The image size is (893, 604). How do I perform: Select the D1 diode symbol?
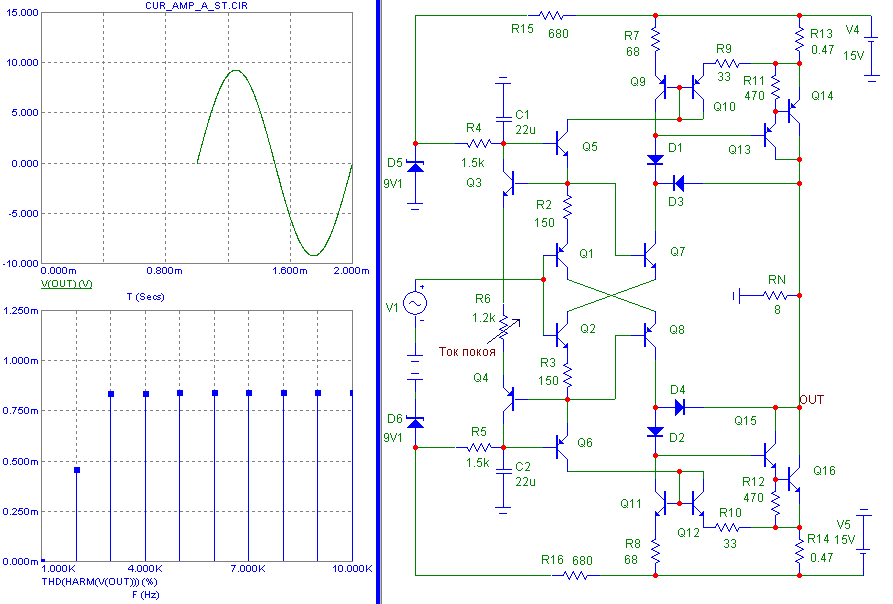[656, 159]
